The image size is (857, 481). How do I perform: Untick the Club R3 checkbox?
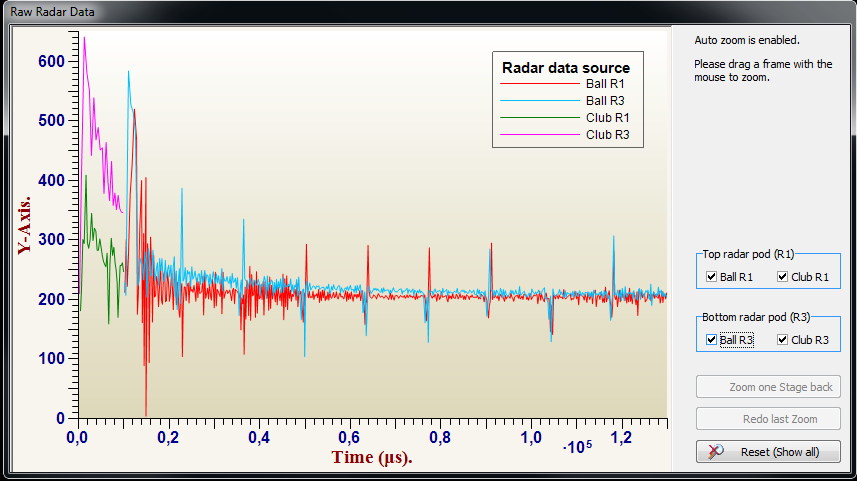(783, 340)
